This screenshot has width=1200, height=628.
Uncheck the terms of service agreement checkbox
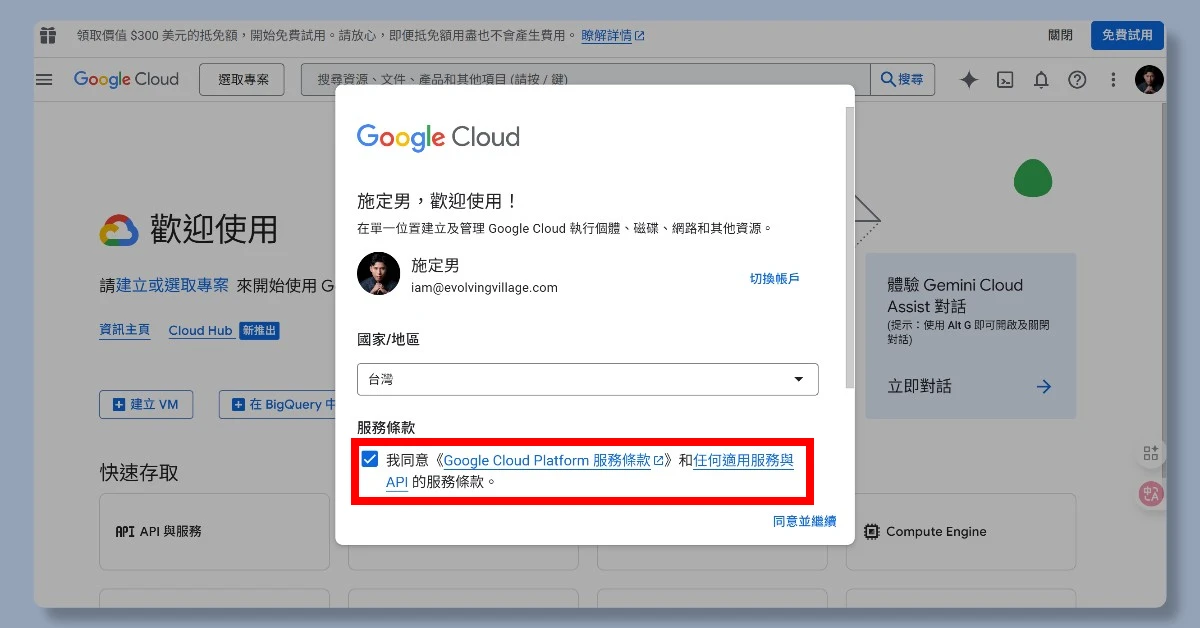click(370, 460)
